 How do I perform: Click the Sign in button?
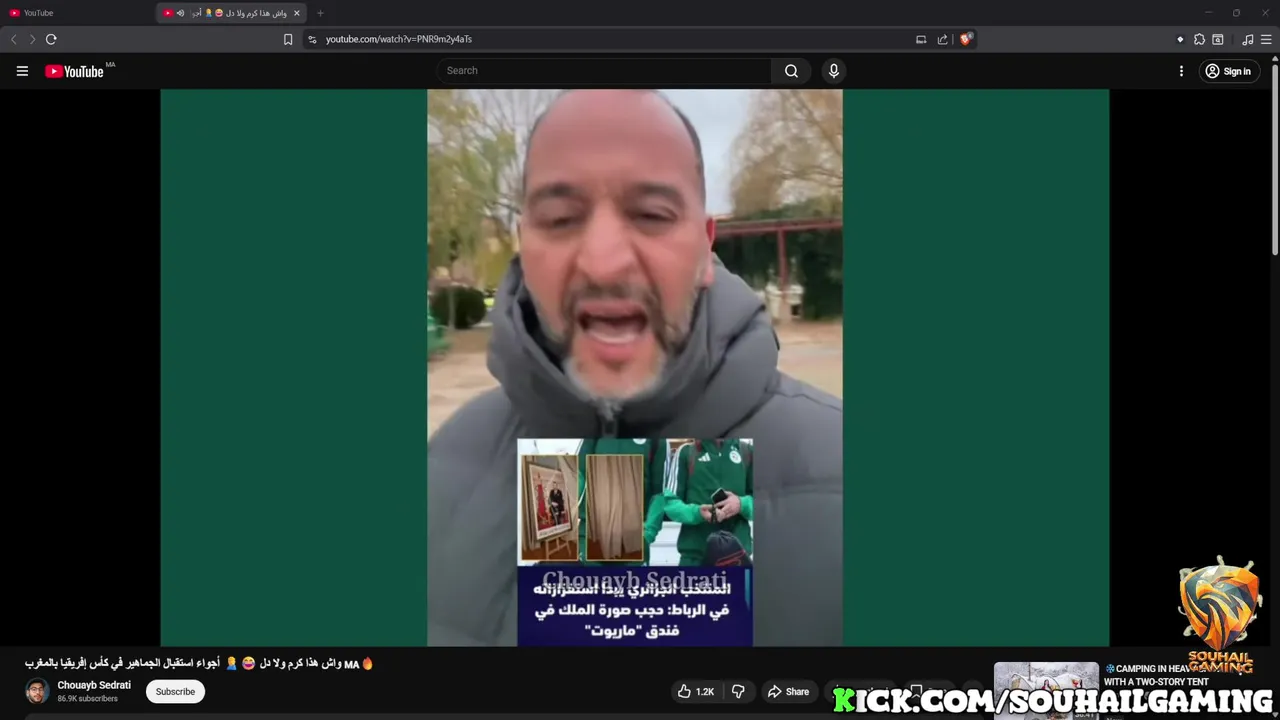point(1228,71)
